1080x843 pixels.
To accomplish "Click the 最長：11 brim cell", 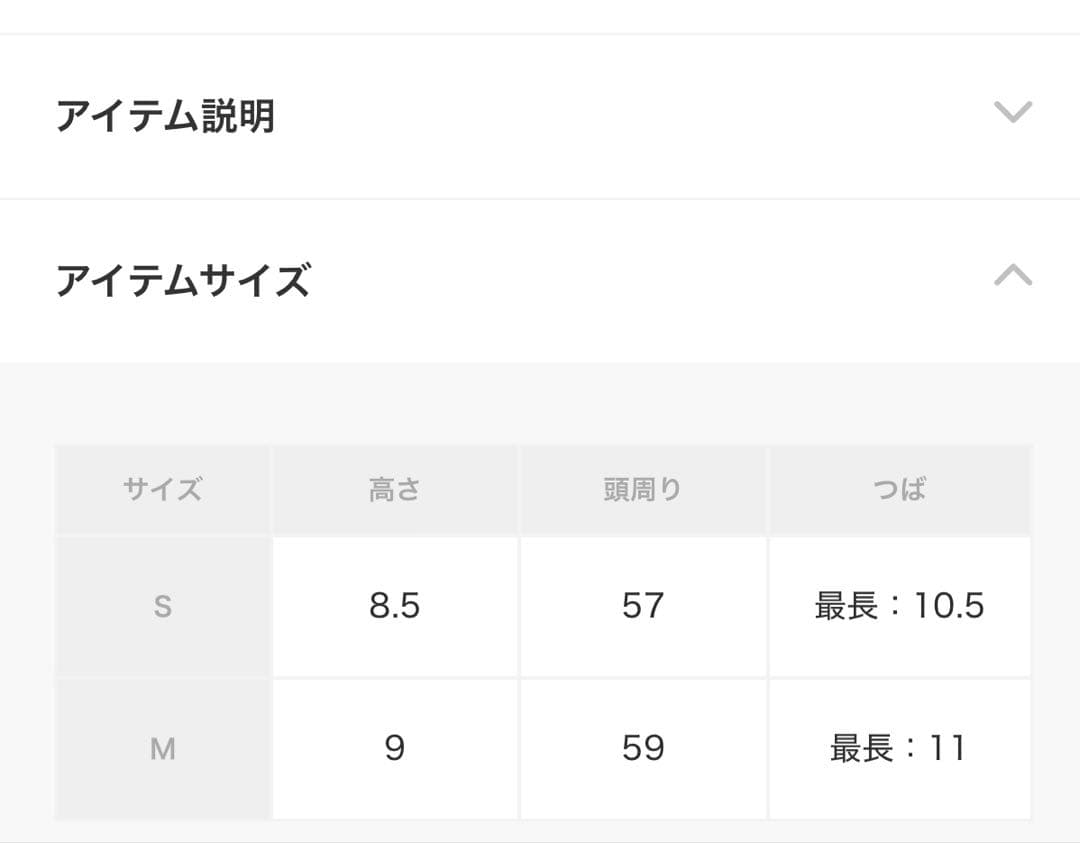I will click(900, 748).
